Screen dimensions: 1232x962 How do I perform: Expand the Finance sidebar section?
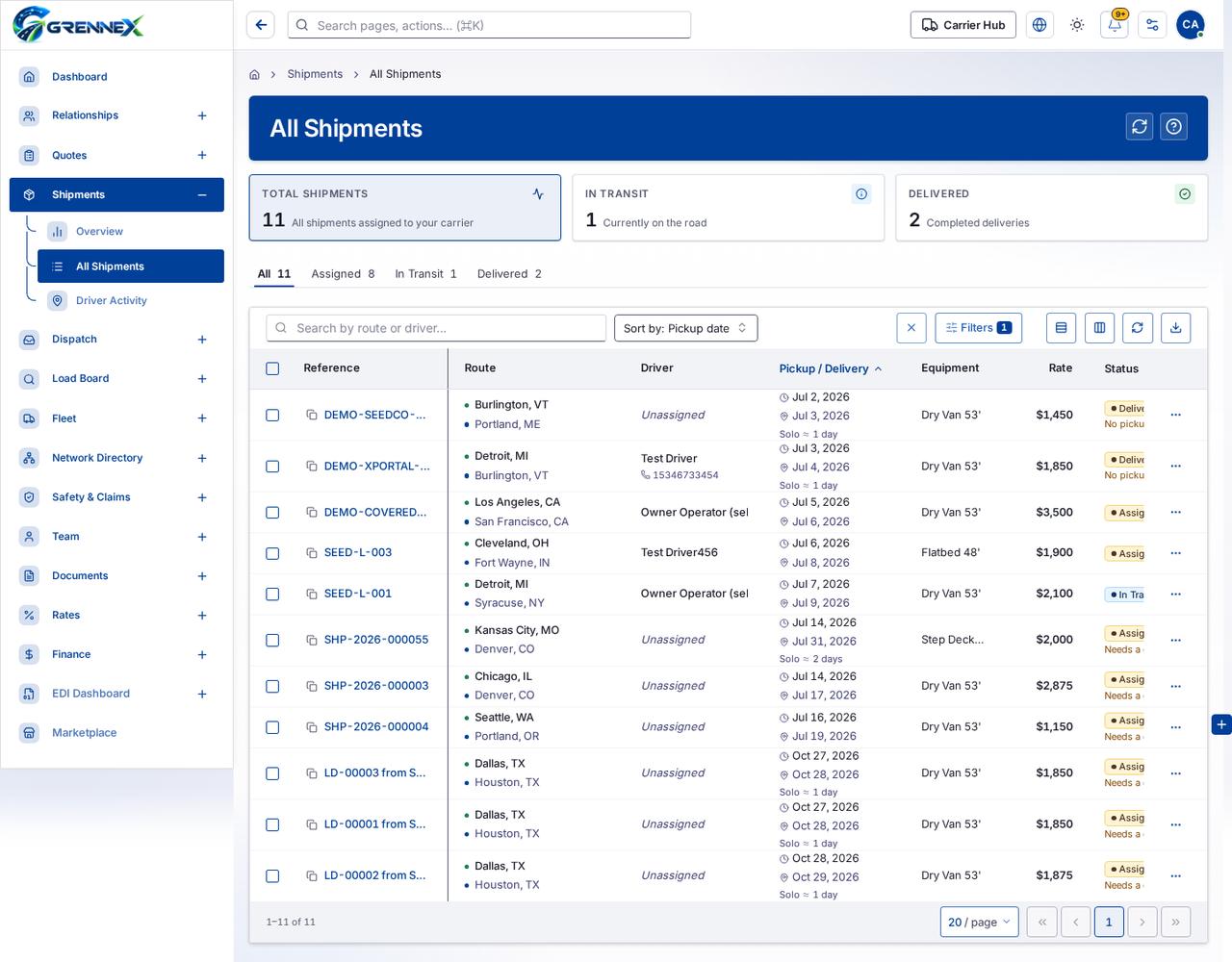coord(202,655)
